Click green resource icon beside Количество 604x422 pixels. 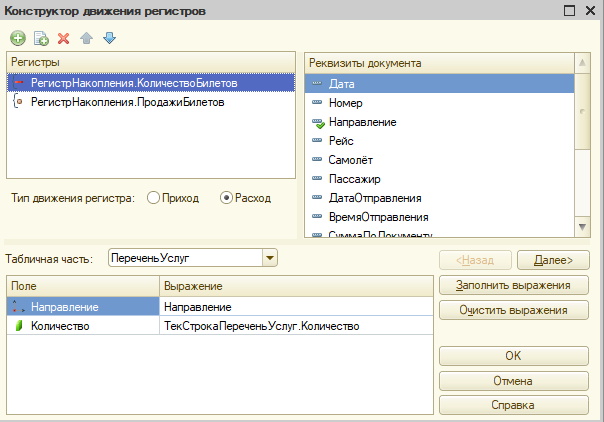pyautogui.click(x=18, y=326)
